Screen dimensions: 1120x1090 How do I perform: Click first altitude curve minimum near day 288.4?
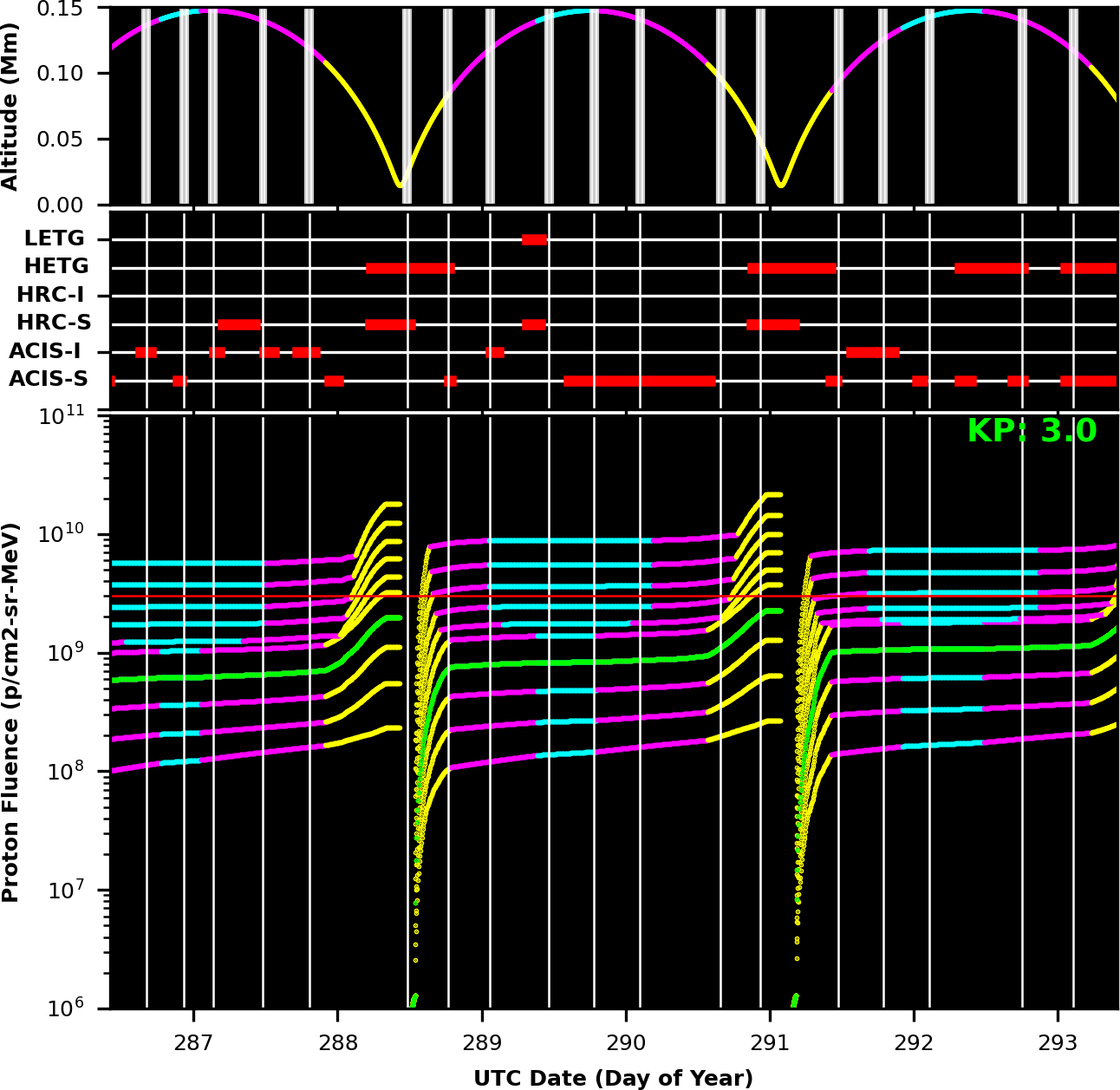pos(399,184)
